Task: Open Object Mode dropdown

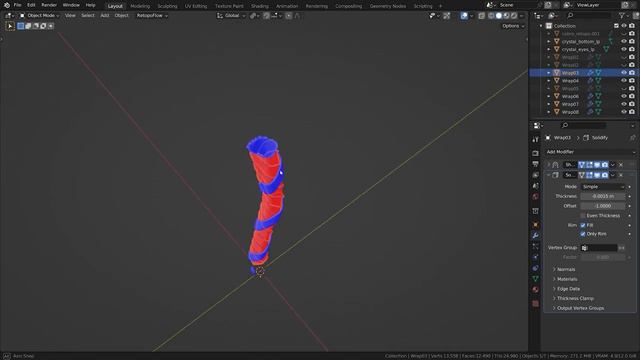Action: click(40, 16)
